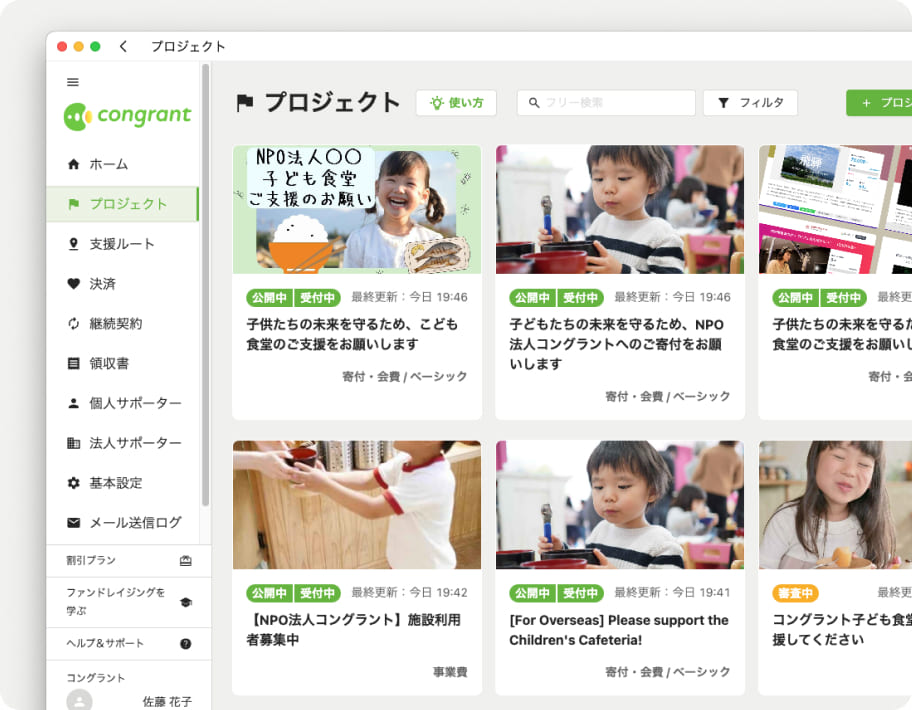Click the question mark icon for ヘルプ&サポート
Image resolution: width=912 pixels, height=710 pixels.
186,644
